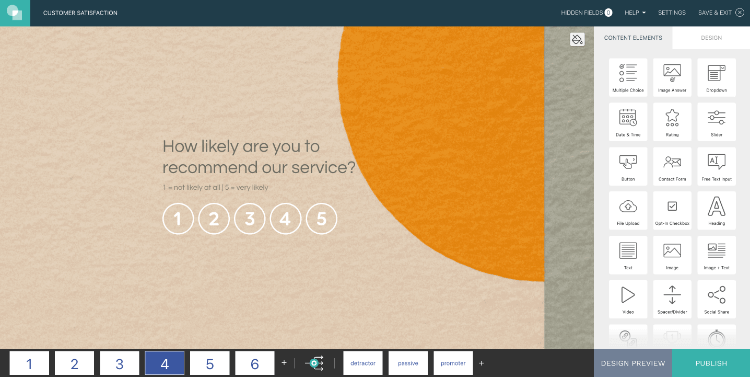This screenshot has height=377, width=750.
Task: Add a new result page after promoter
Action: [481, 363]
